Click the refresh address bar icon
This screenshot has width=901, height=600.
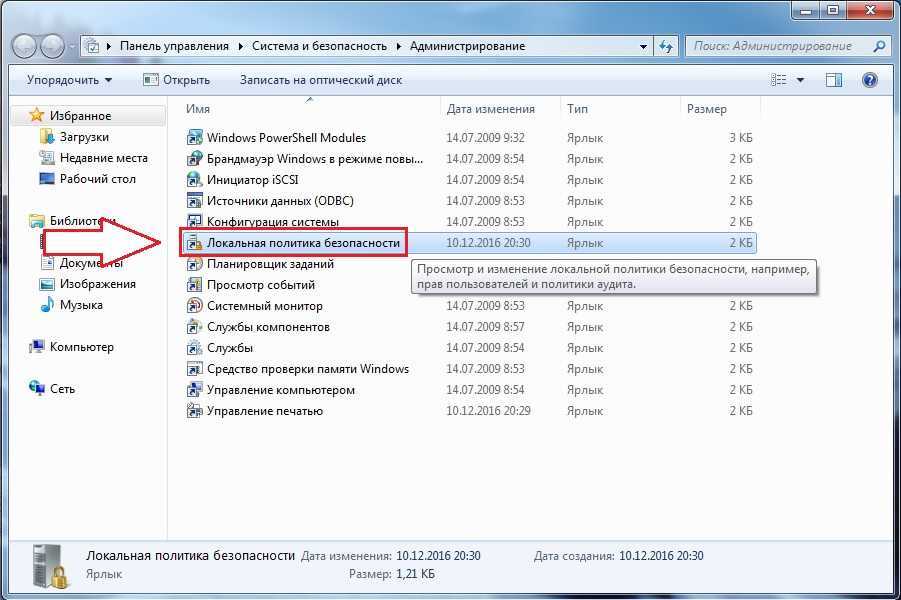(x=665, y=46)
